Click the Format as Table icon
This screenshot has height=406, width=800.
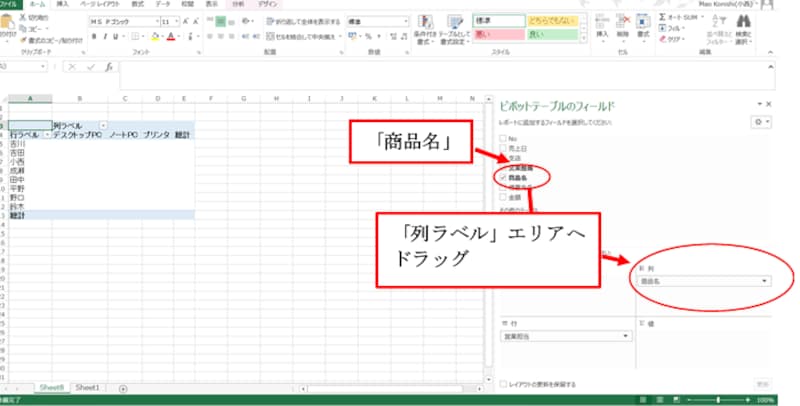[454, 28]
